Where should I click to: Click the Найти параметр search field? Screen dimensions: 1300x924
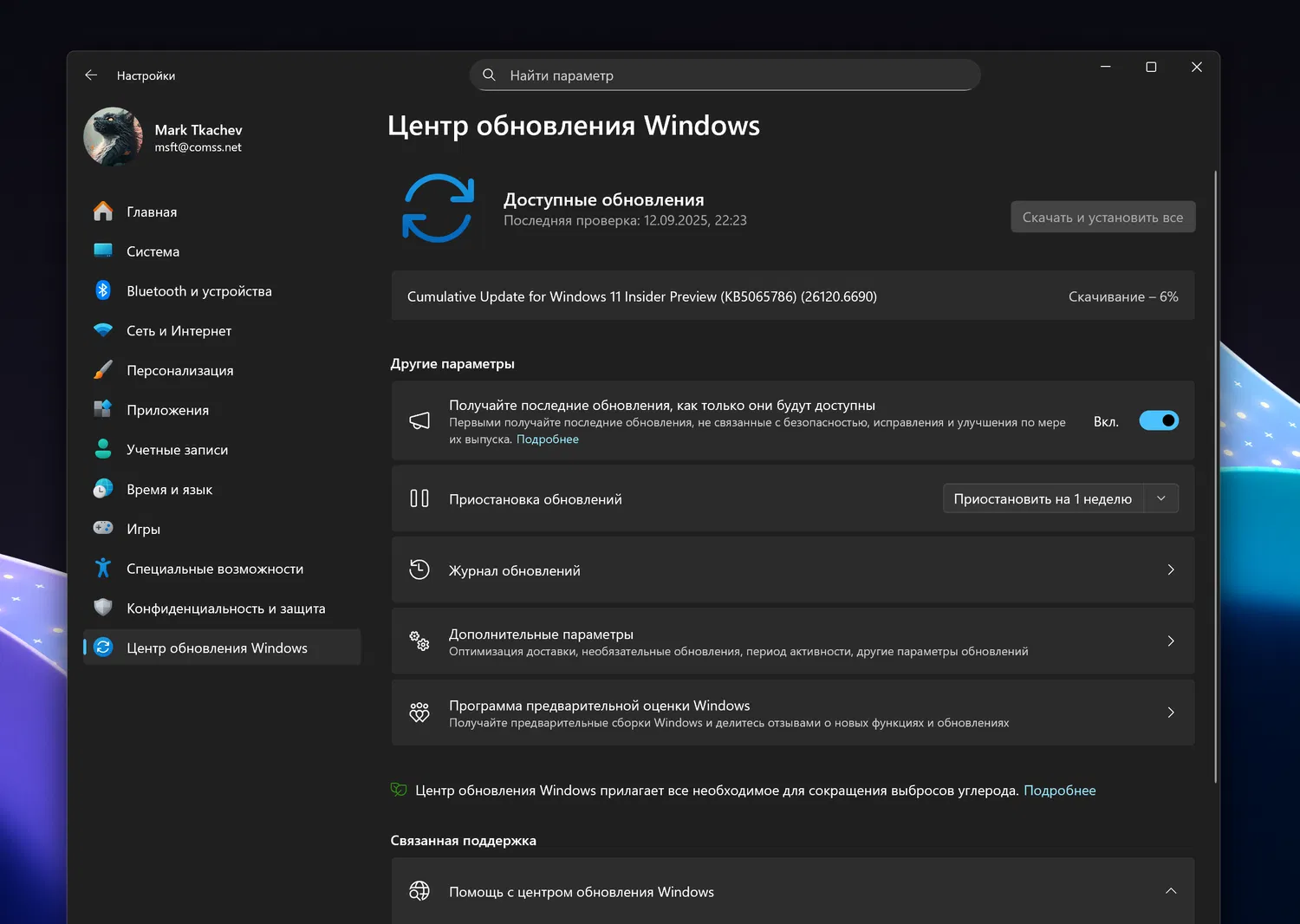pyautogui.click(x=737, y=75)
